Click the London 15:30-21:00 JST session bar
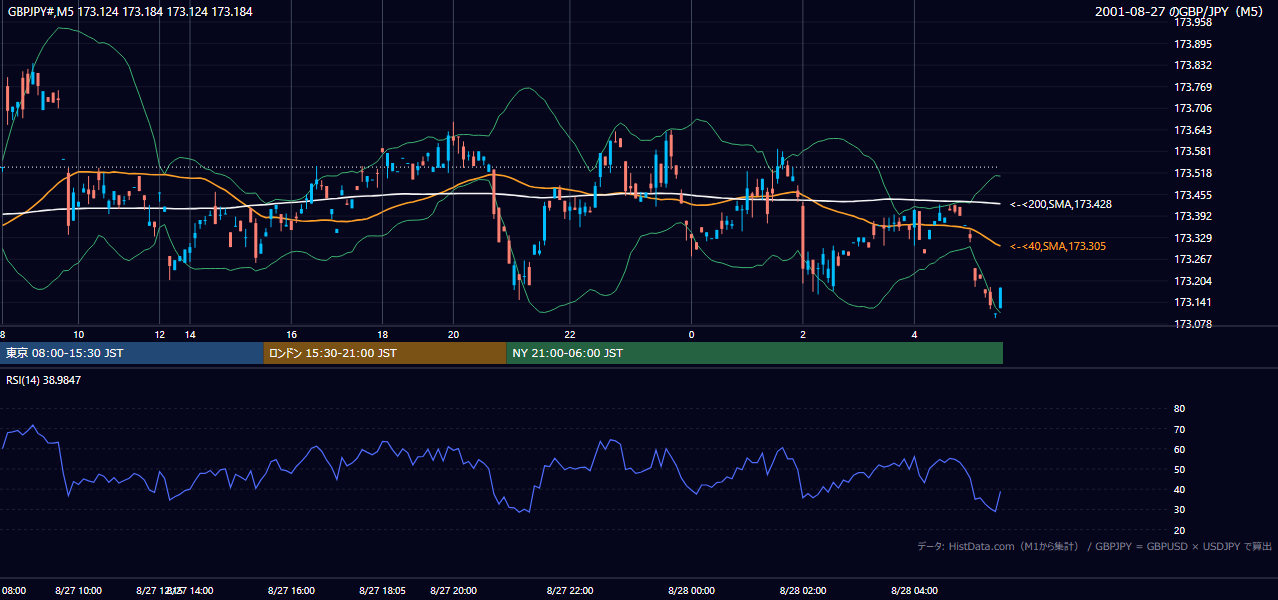The image size is (1278, 600). (385, 353)
